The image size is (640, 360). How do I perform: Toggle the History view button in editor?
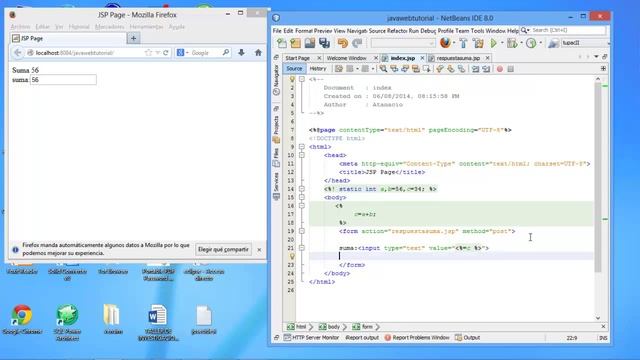(318, 69)
